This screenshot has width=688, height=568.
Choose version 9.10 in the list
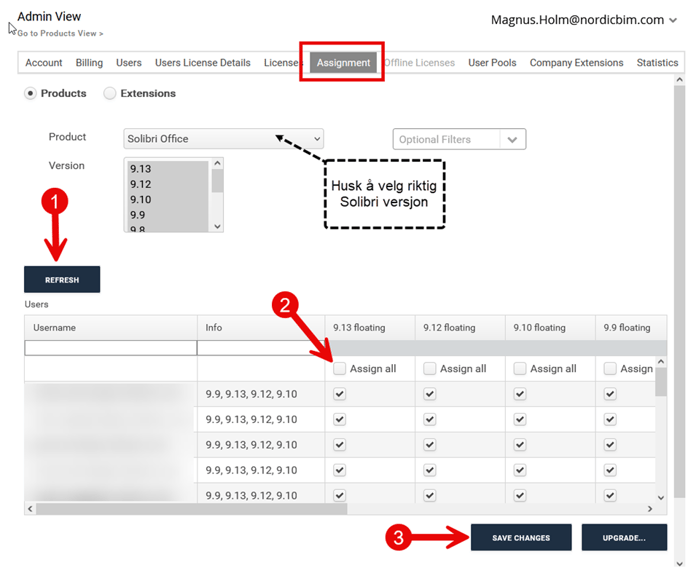pos(167,200)
